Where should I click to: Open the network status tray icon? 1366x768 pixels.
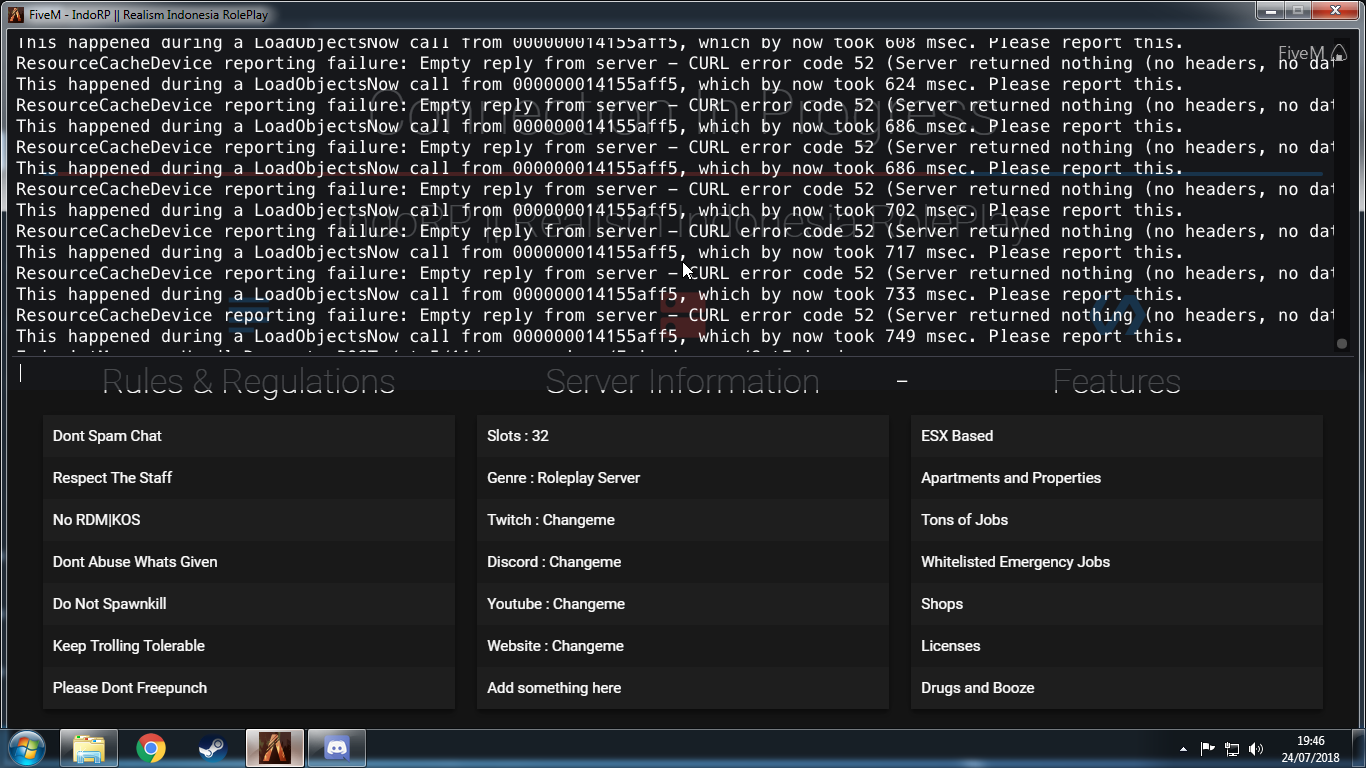pos(1232,749)
